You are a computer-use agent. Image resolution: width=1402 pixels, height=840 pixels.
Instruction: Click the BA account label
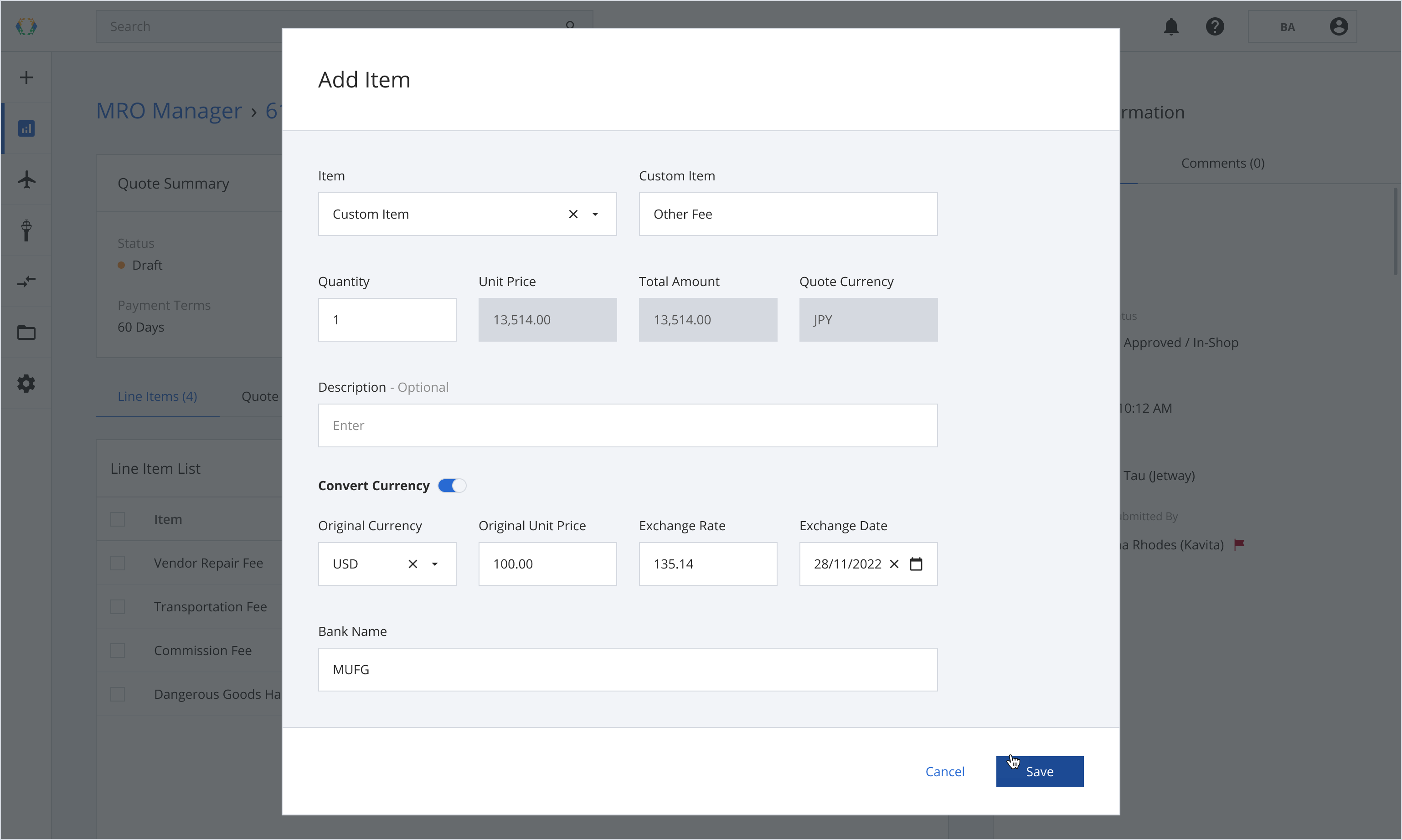pos(1287,26)
